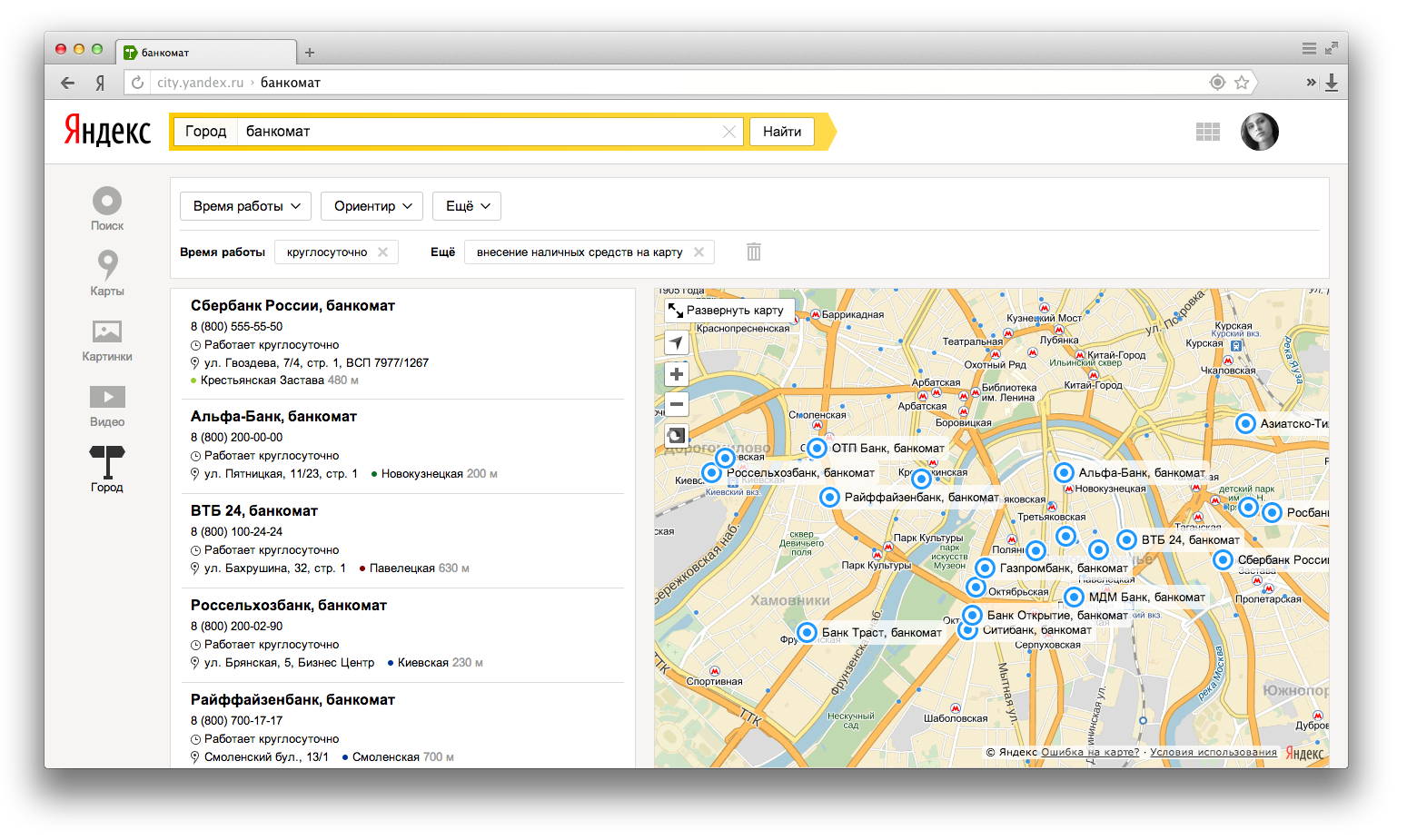The height and width of the screenshot is (840, 1407).
Task: Select the банкомат browser tab
Action: click(x=208, y=53)
